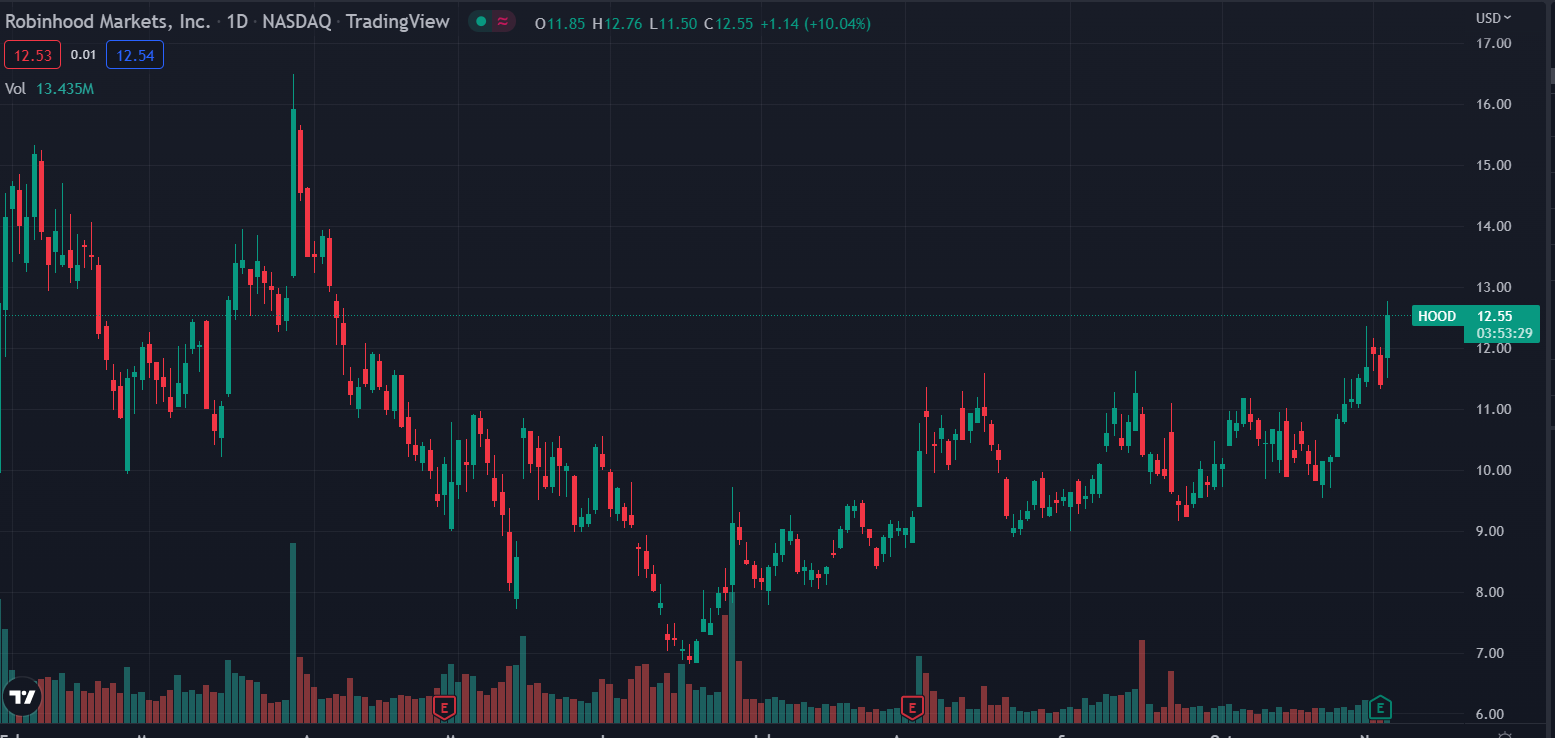1555x738 pixels.
Task: Click the HOOD symbol tag on the price axis
Action: pyautogui.click(x=1437, y=316)
